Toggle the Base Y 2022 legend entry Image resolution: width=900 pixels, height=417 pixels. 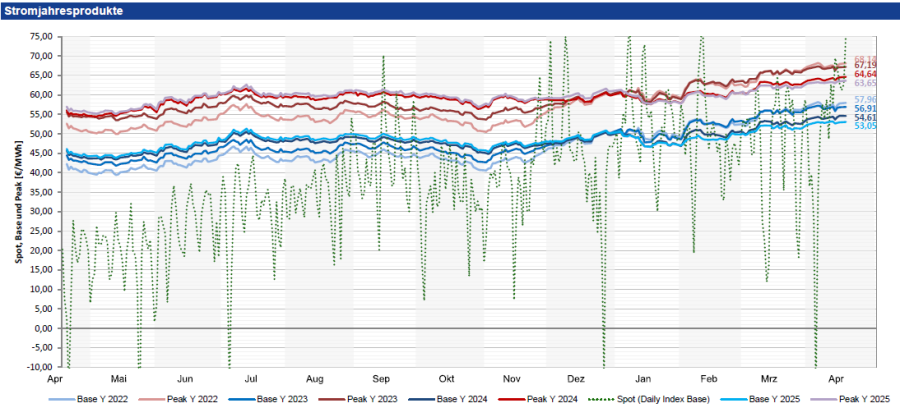click(102, 399)
